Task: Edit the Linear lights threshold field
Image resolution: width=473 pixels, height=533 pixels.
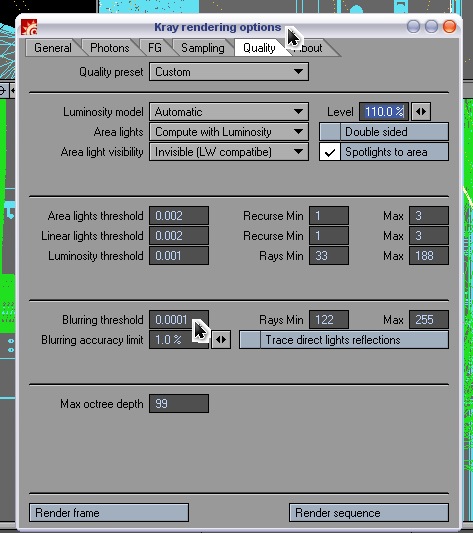Action: (179, 236)
